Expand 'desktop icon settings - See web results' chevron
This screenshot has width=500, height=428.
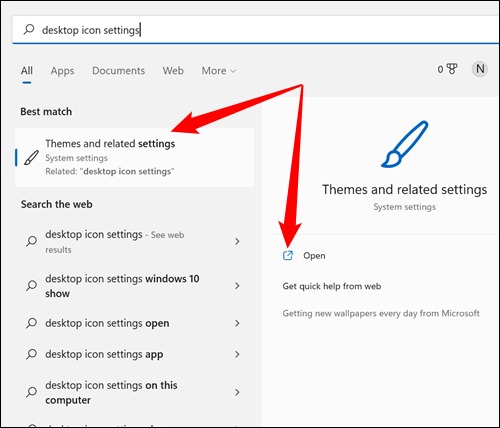coord(237,241)
